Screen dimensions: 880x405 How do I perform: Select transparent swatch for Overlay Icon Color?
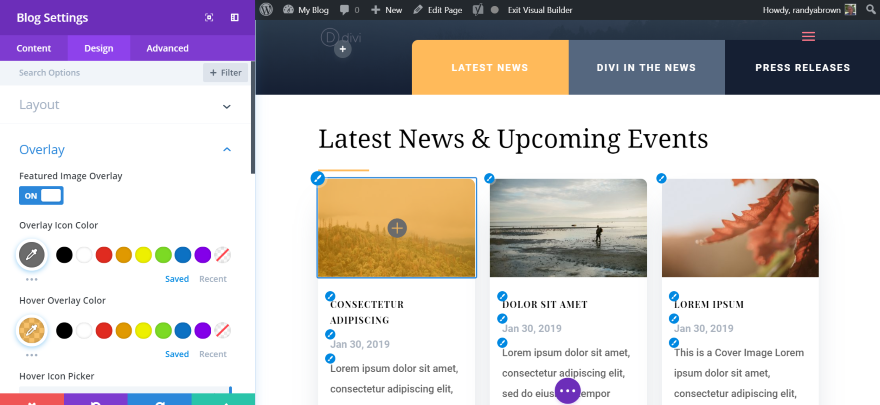tap(223, 255)
